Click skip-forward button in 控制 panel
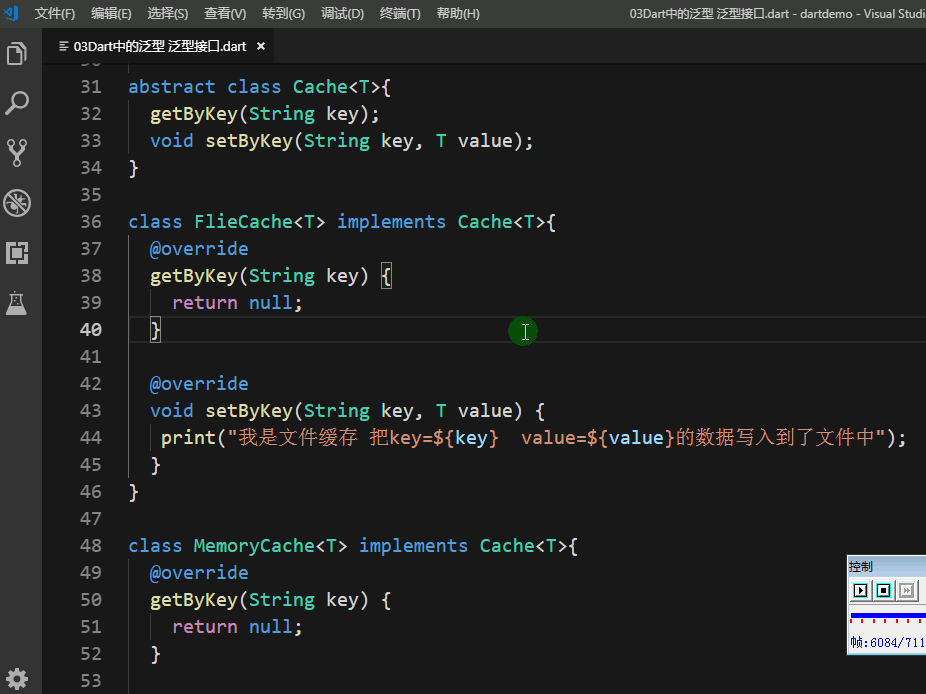Screen dimensions: 926x694 pos(907,590)
